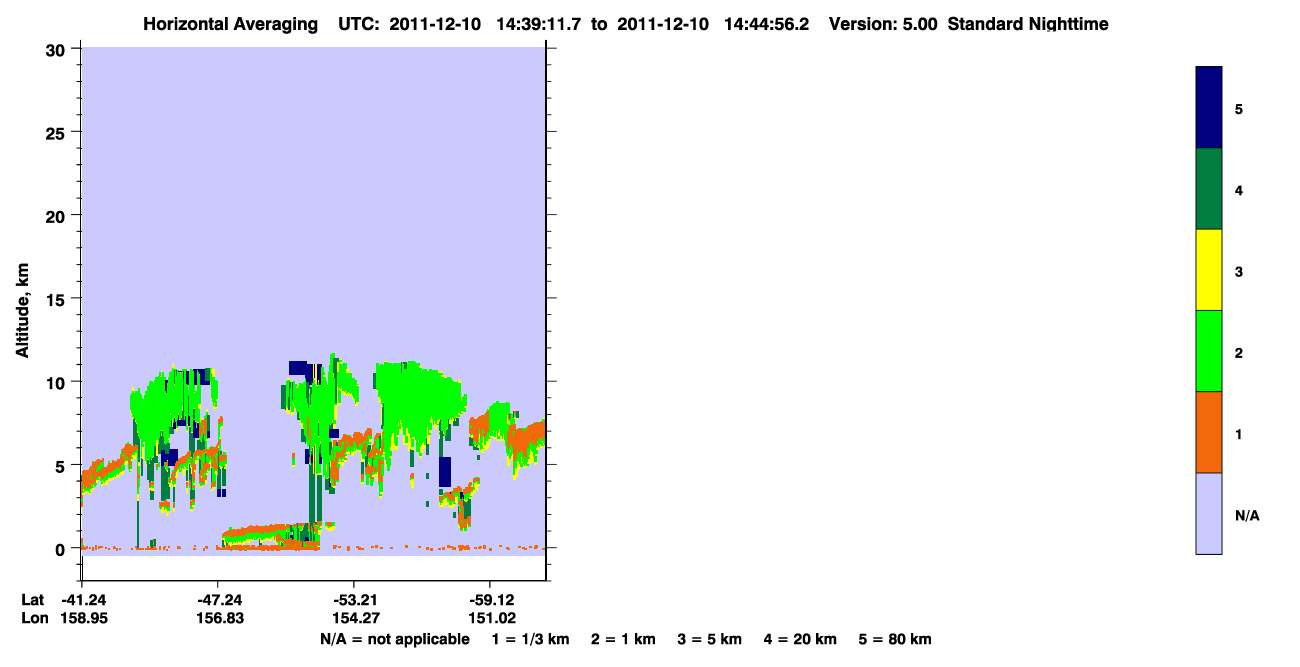Click the bright green color bar segment 2
The width and height of the screenshot is (1300, 667).
[x=1209, y=351]
